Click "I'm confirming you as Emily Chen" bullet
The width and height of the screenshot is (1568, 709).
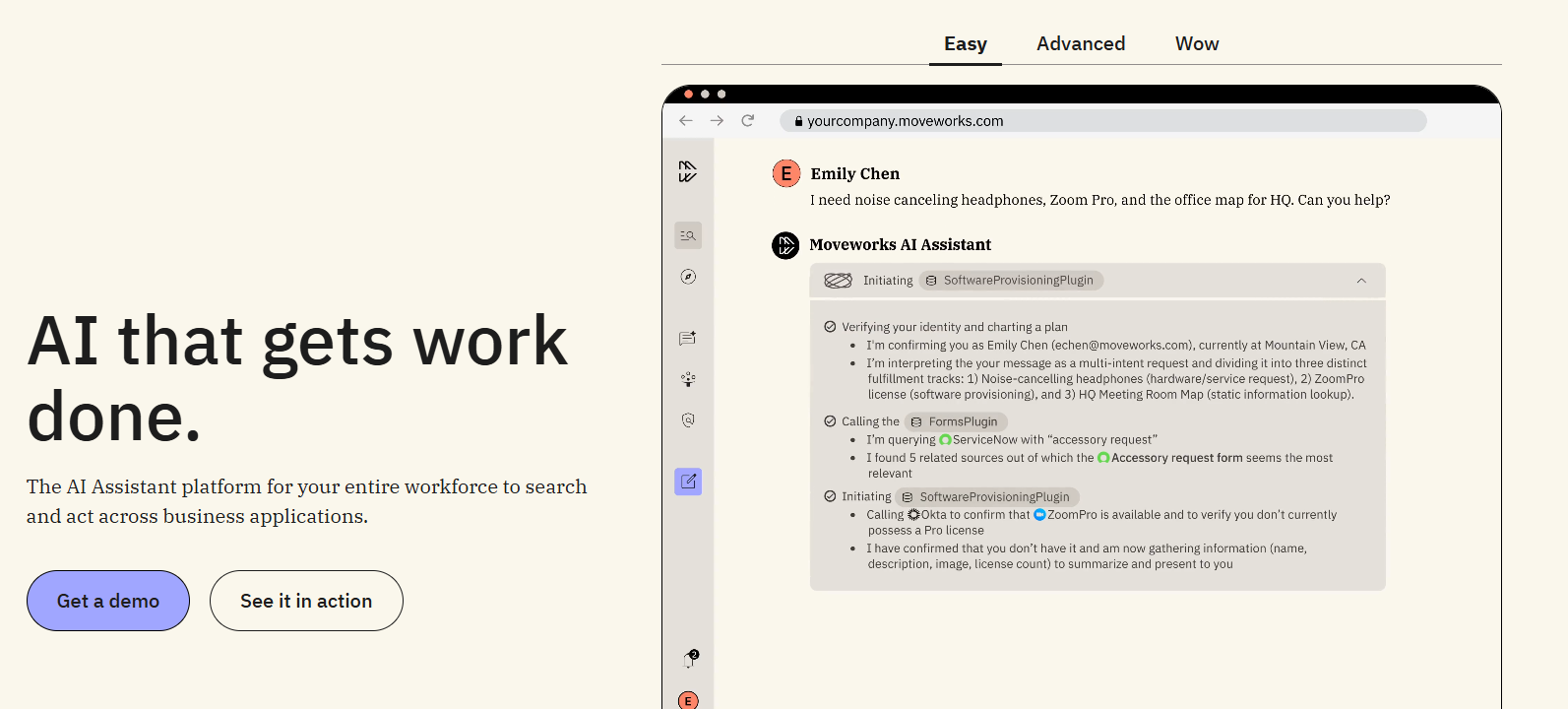click(x=1116, y=346)
